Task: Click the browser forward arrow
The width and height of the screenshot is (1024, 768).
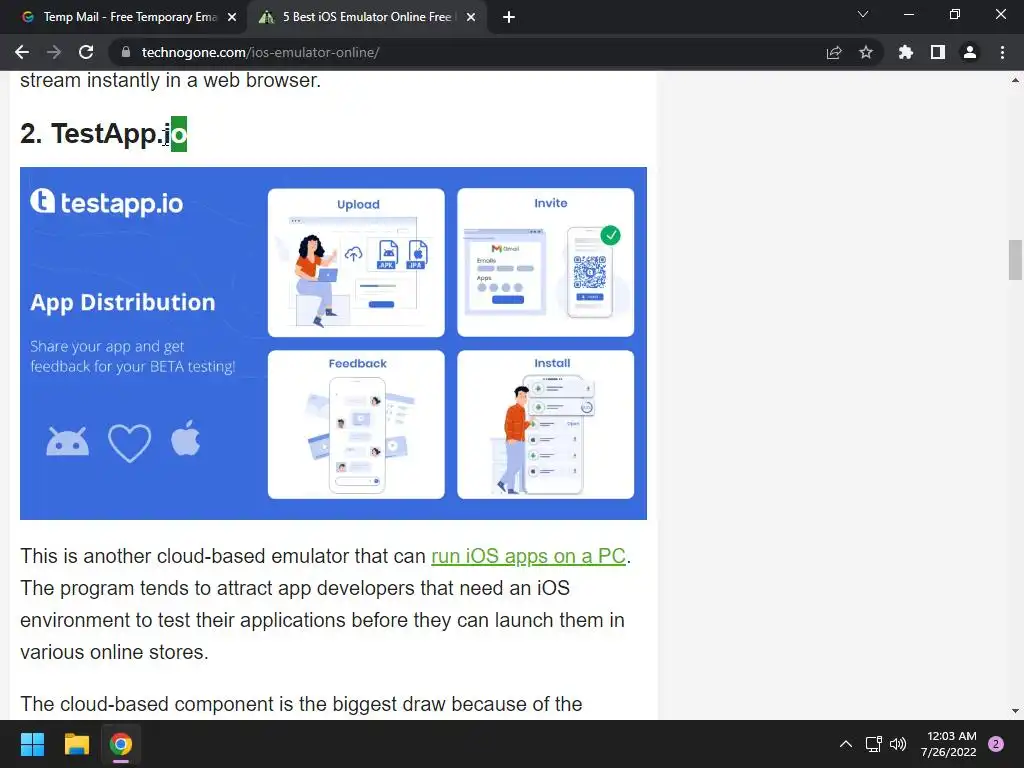Action: tap(54, 52)
